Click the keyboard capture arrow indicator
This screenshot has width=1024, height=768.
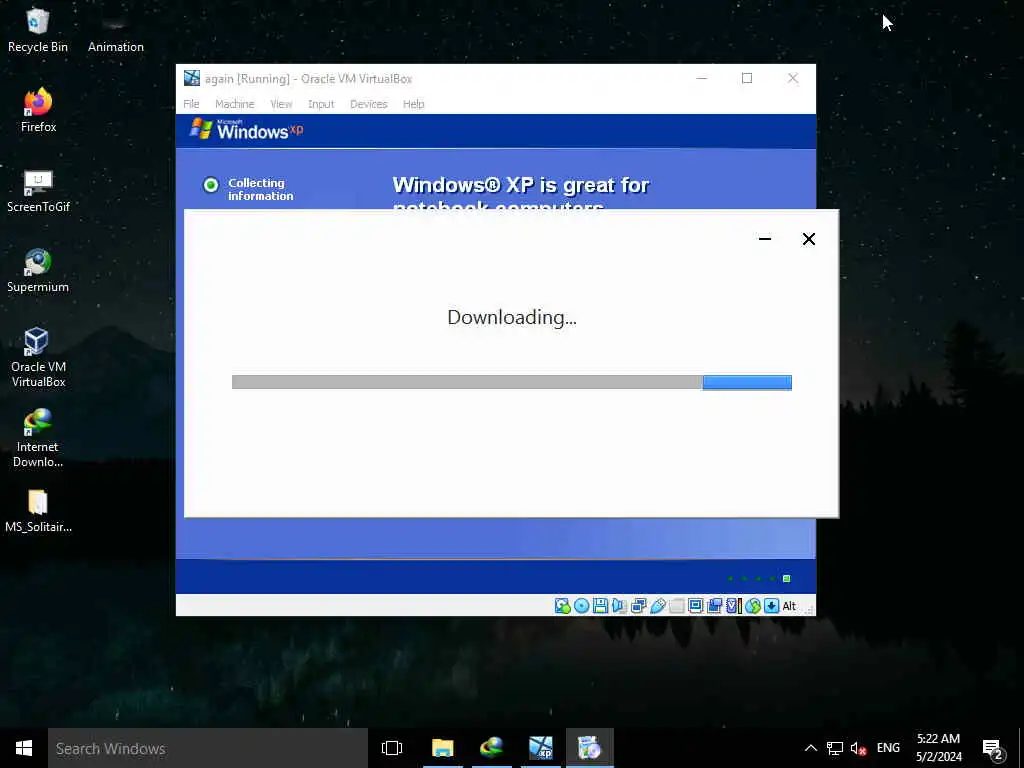[x=771, y=606]
